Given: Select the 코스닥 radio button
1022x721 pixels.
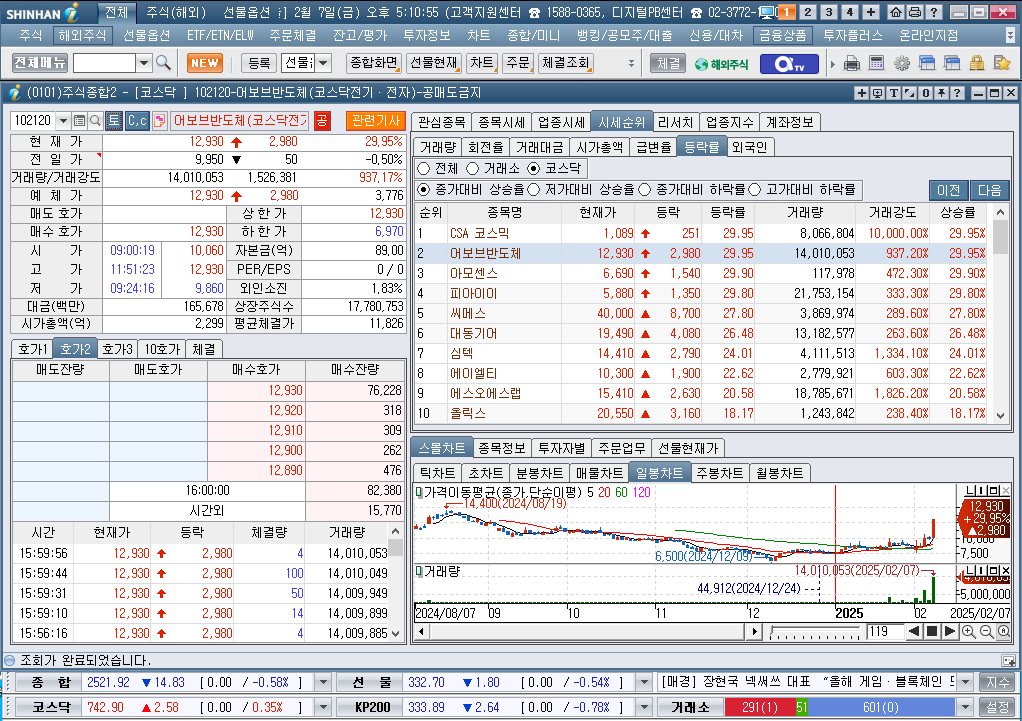Looking at the screenshot, I should click(x=534, y=169).
